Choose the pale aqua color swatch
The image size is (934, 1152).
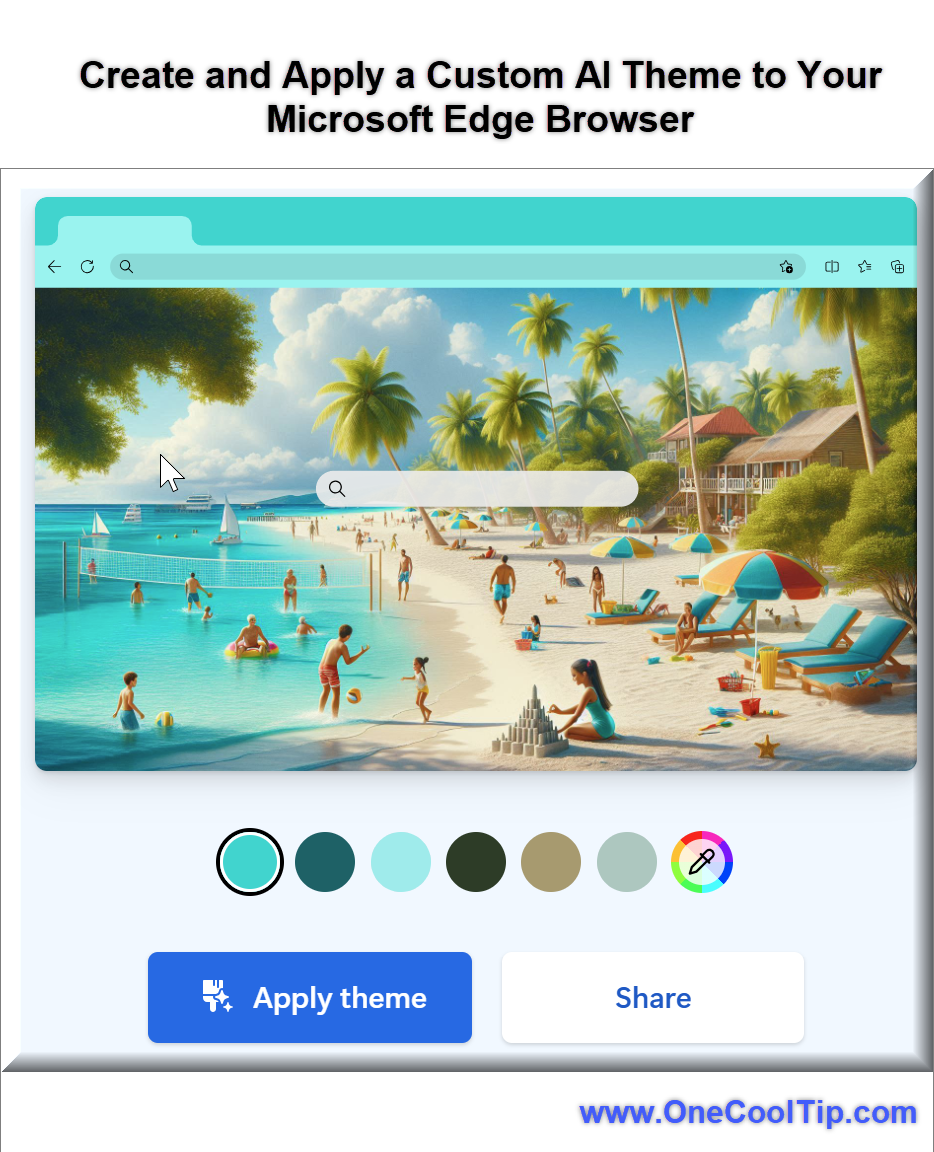[x=400, y=862]
